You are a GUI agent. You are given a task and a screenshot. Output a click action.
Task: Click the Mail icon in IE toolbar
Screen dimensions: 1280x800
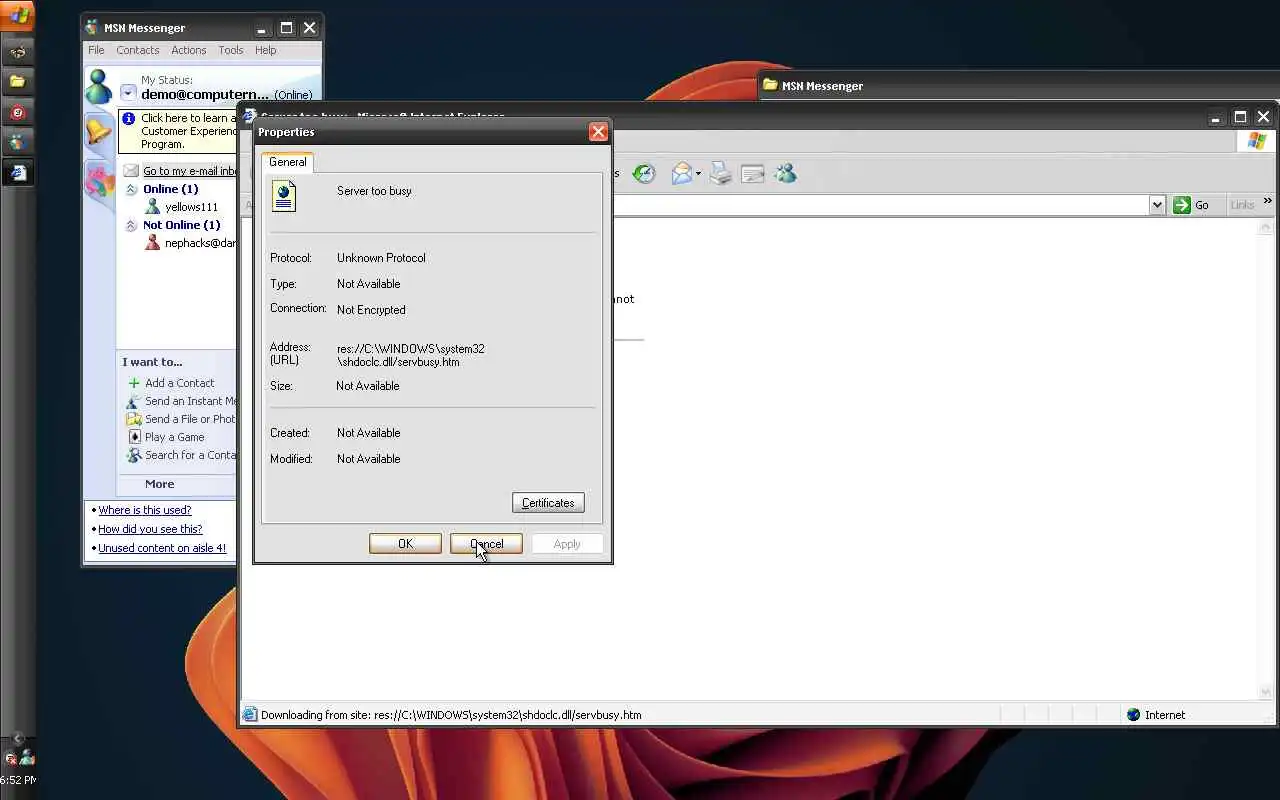682,174
